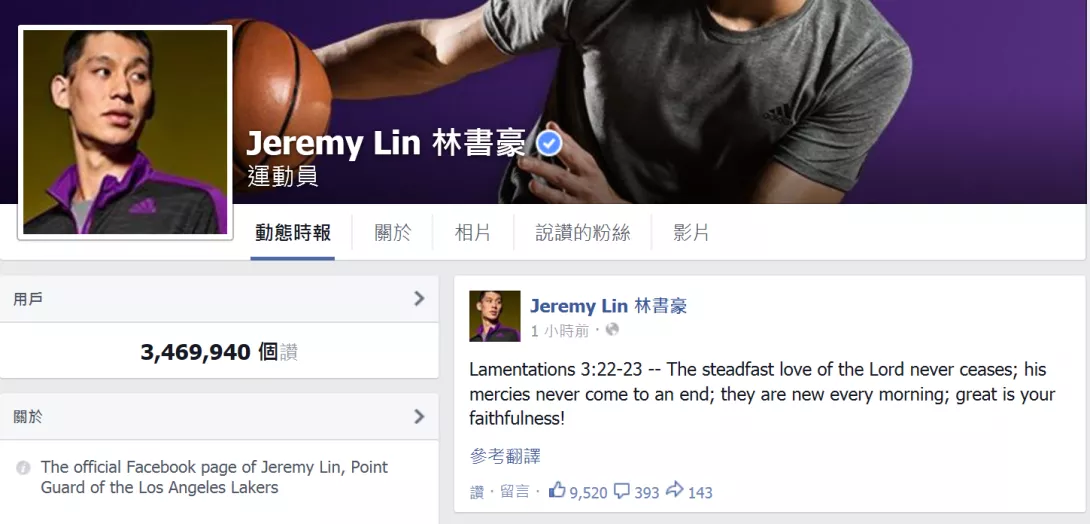This screenshot has height=524, width=1090.
Task: Expand the 關於 sidebar section chevron
Action: click(x=418, y=416)
